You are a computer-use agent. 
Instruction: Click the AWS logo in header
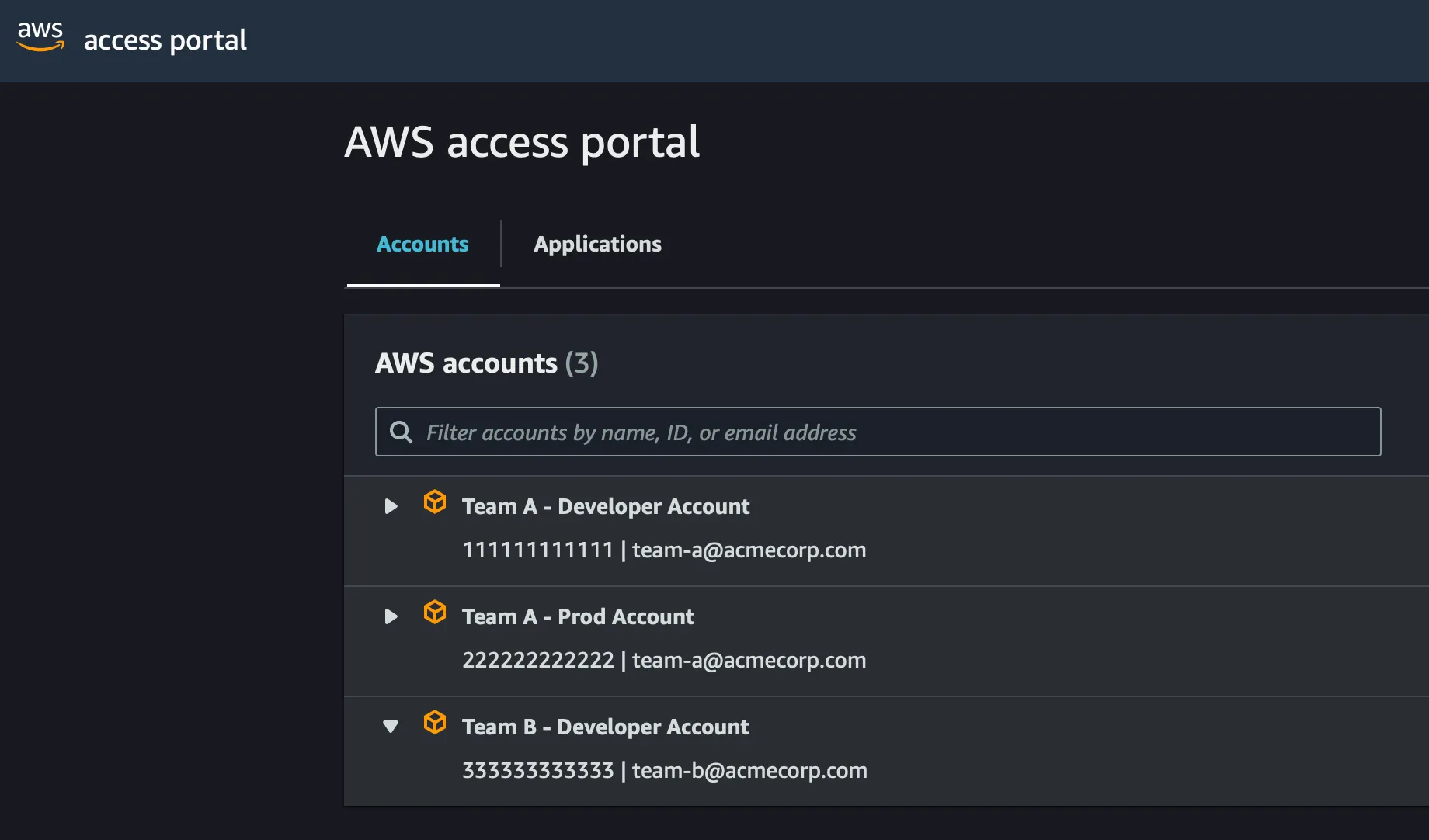point(40,36)
